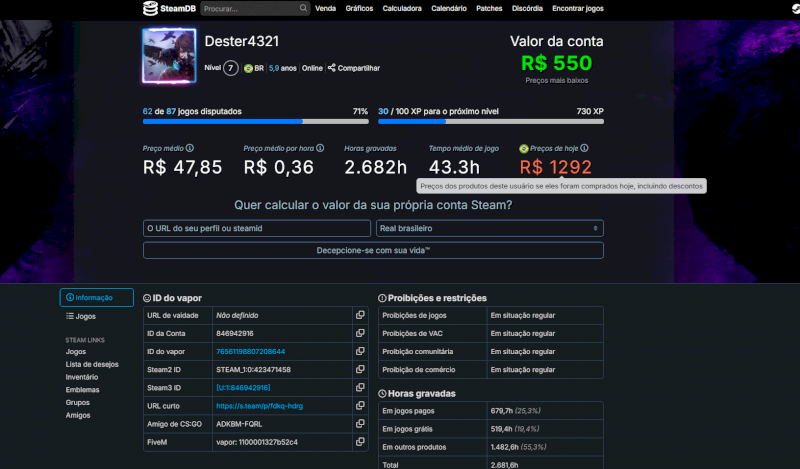
Task: Open the Calculadora menu item
Action: coord(402,8)
